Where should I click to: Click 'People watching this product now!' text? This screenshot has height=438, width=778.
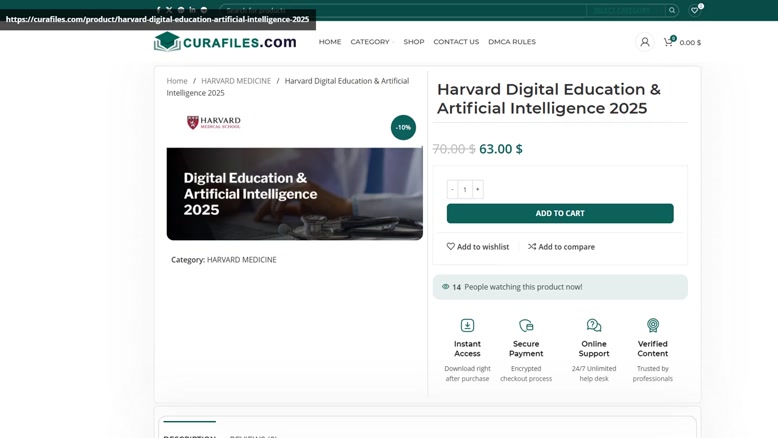(x=523, y=287)
